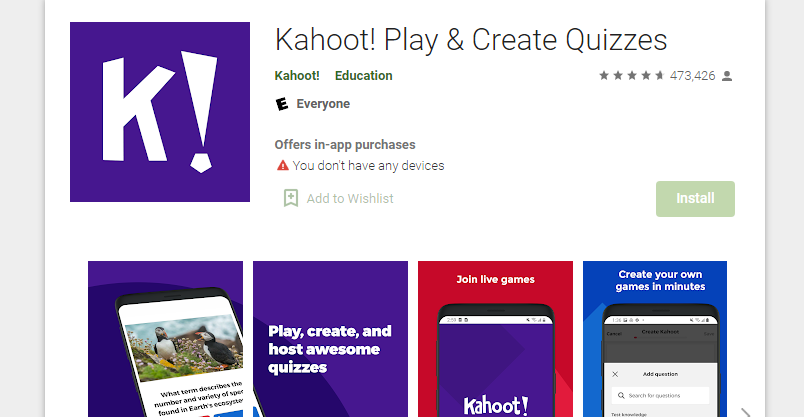Open the puffin quiz phone screenshot
Viewport: 804px width, 417px height.
tap(165, 339)
